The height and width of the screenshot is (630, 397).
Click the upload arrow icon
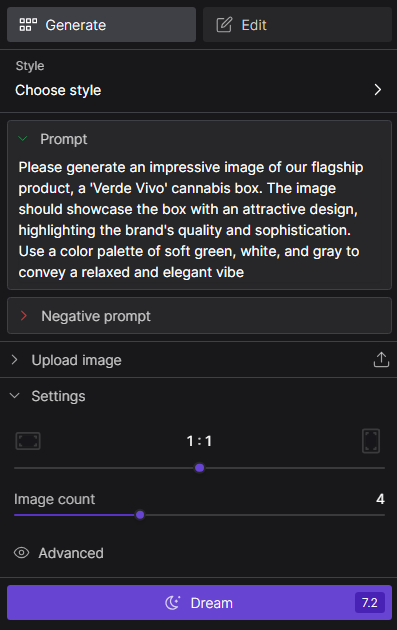coord(381,360)
